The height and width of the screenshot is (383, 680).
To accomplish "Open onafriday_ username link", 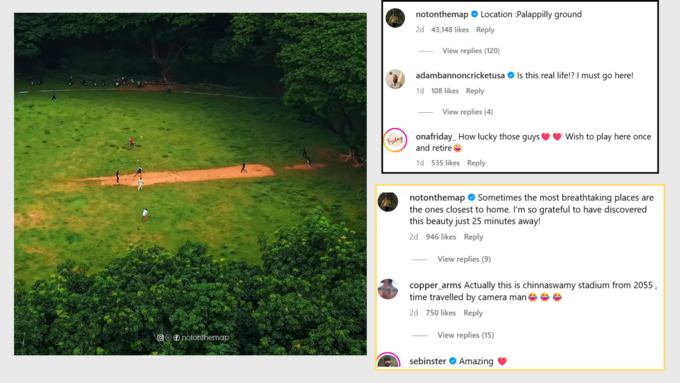I will point(436,137).
